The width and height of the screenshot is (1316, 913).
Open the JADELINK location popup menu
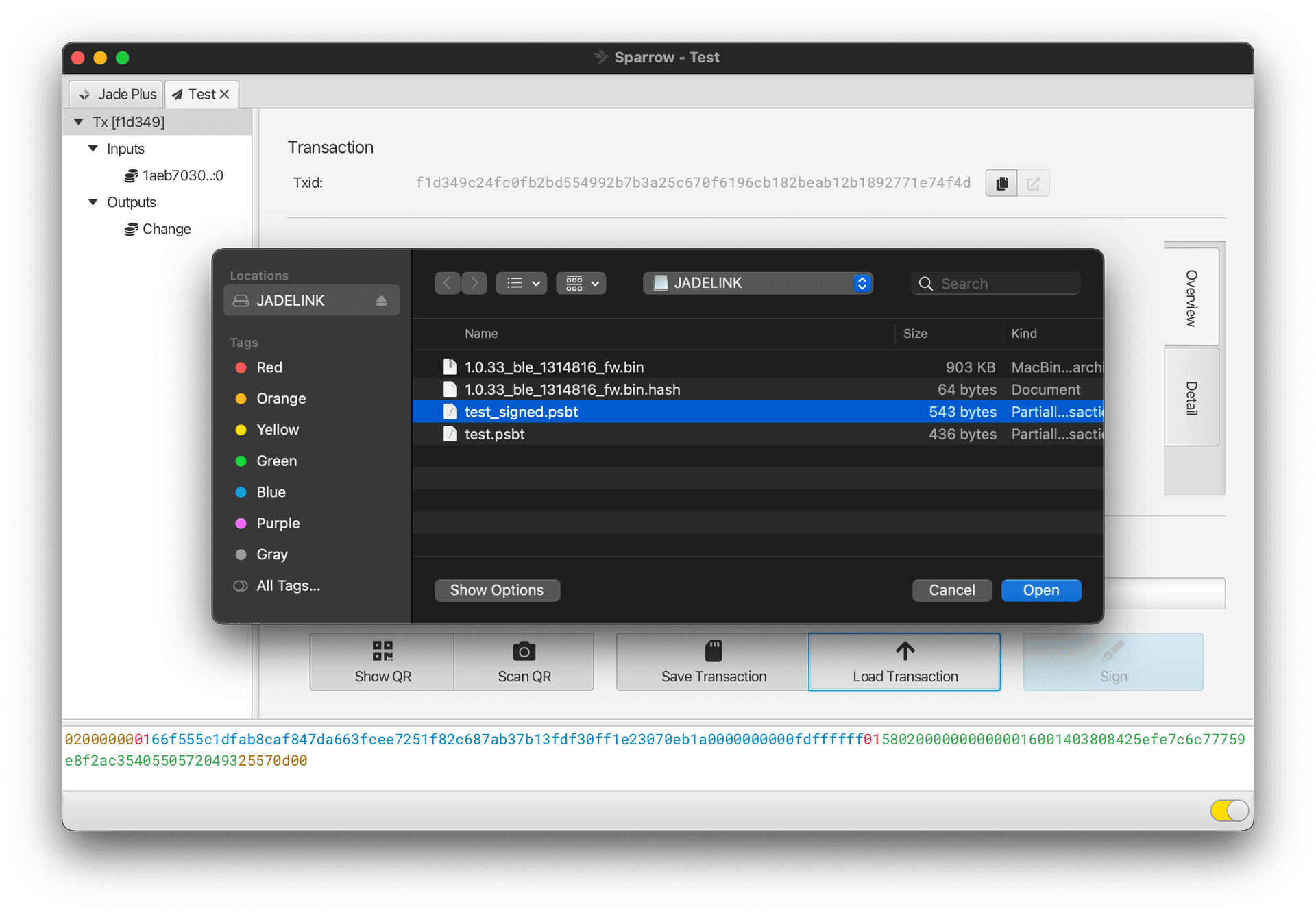[x=757, y=283]
